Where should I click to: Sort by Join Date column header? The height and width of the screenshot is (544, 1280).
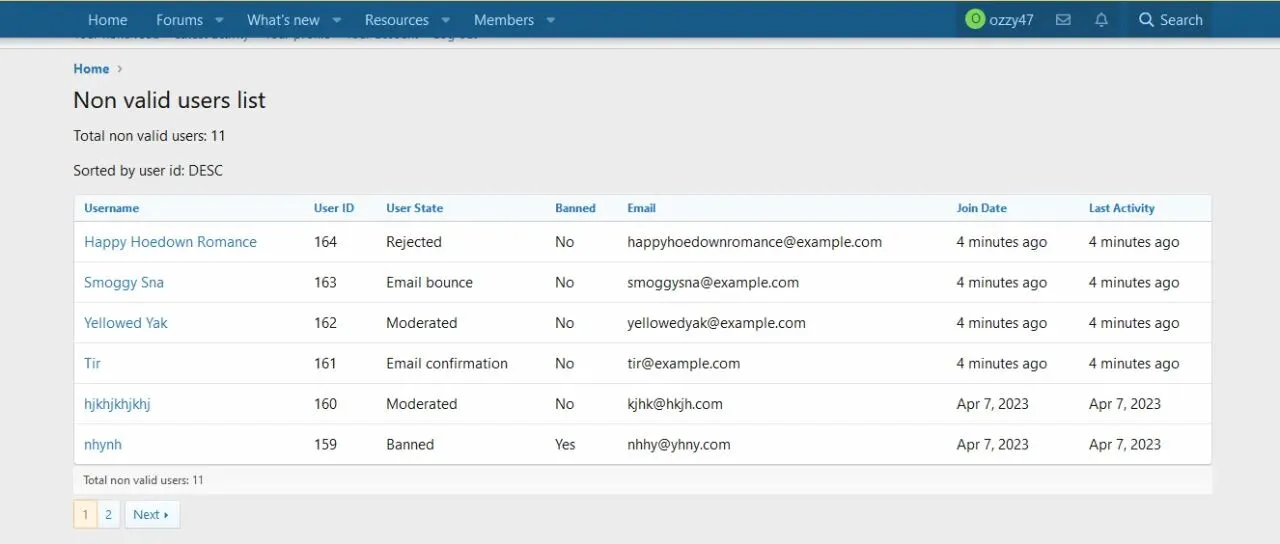point(981,208)
